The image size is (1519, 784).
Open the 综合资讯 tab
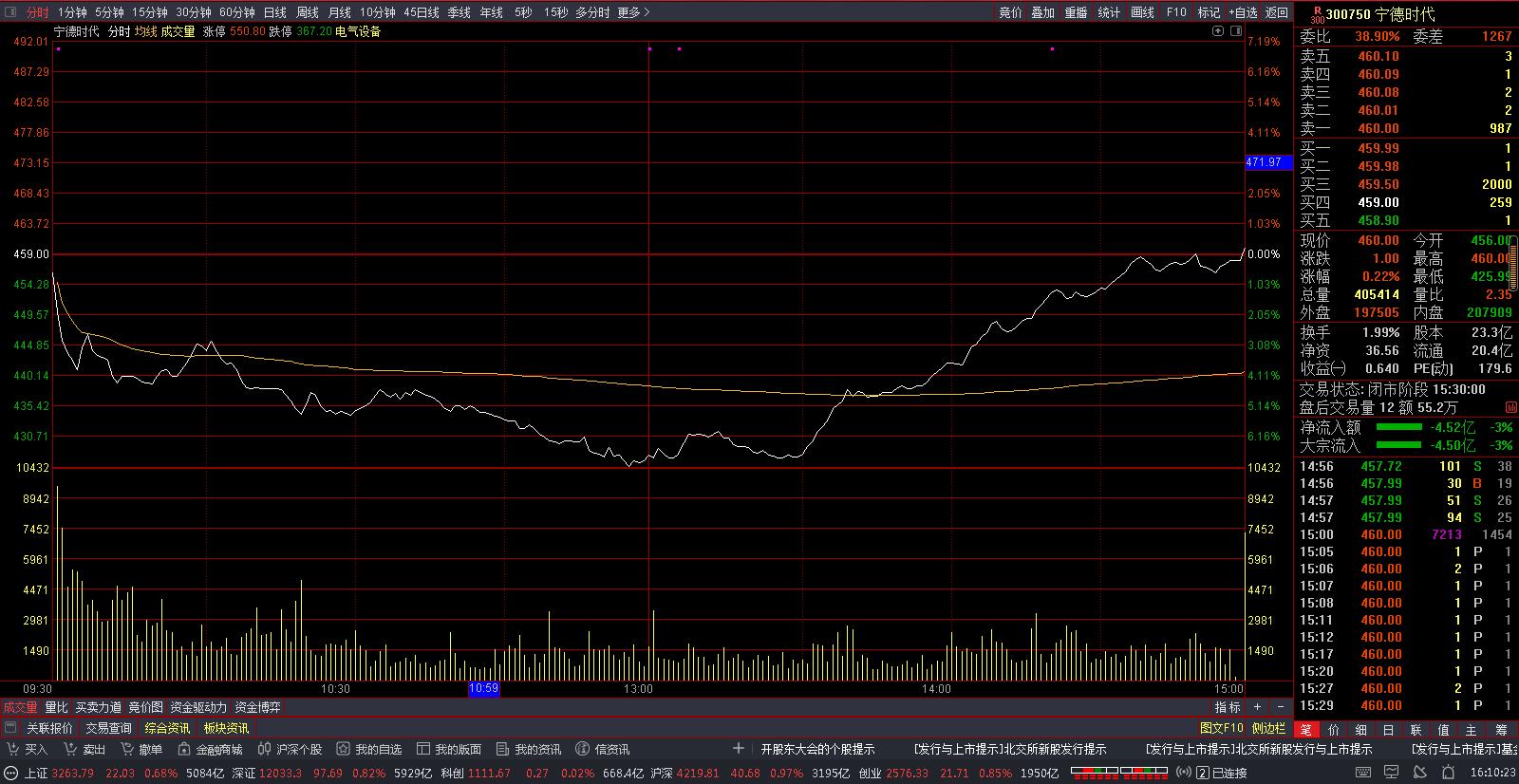click(167, 728)
